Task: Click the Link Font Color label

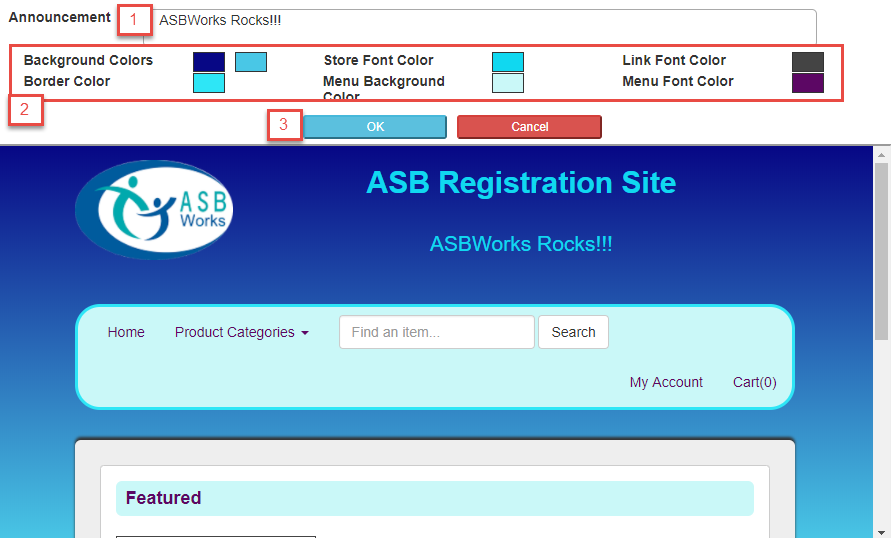Action: point(674,60)
